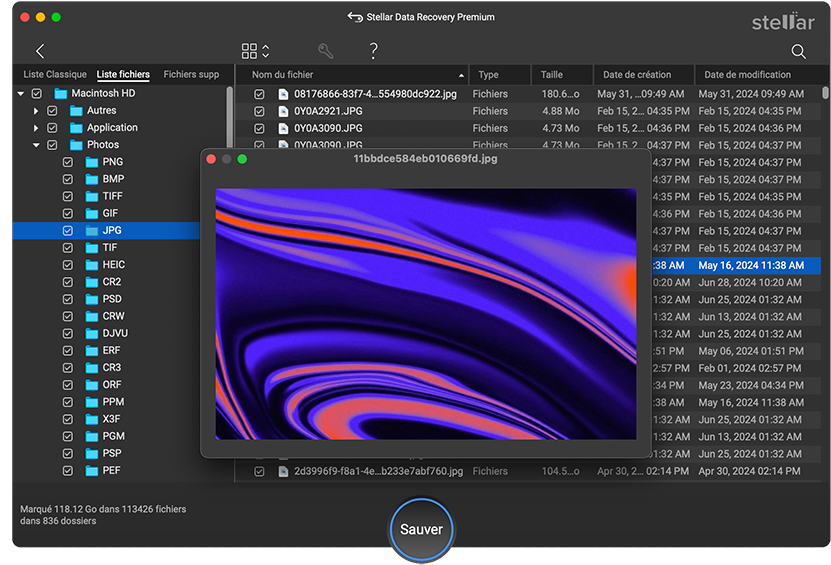Image resolution: width=831 pixels, height=565 pixels.
Task: Select the Liste fichiers tab
Action: (x=123, y=74)
